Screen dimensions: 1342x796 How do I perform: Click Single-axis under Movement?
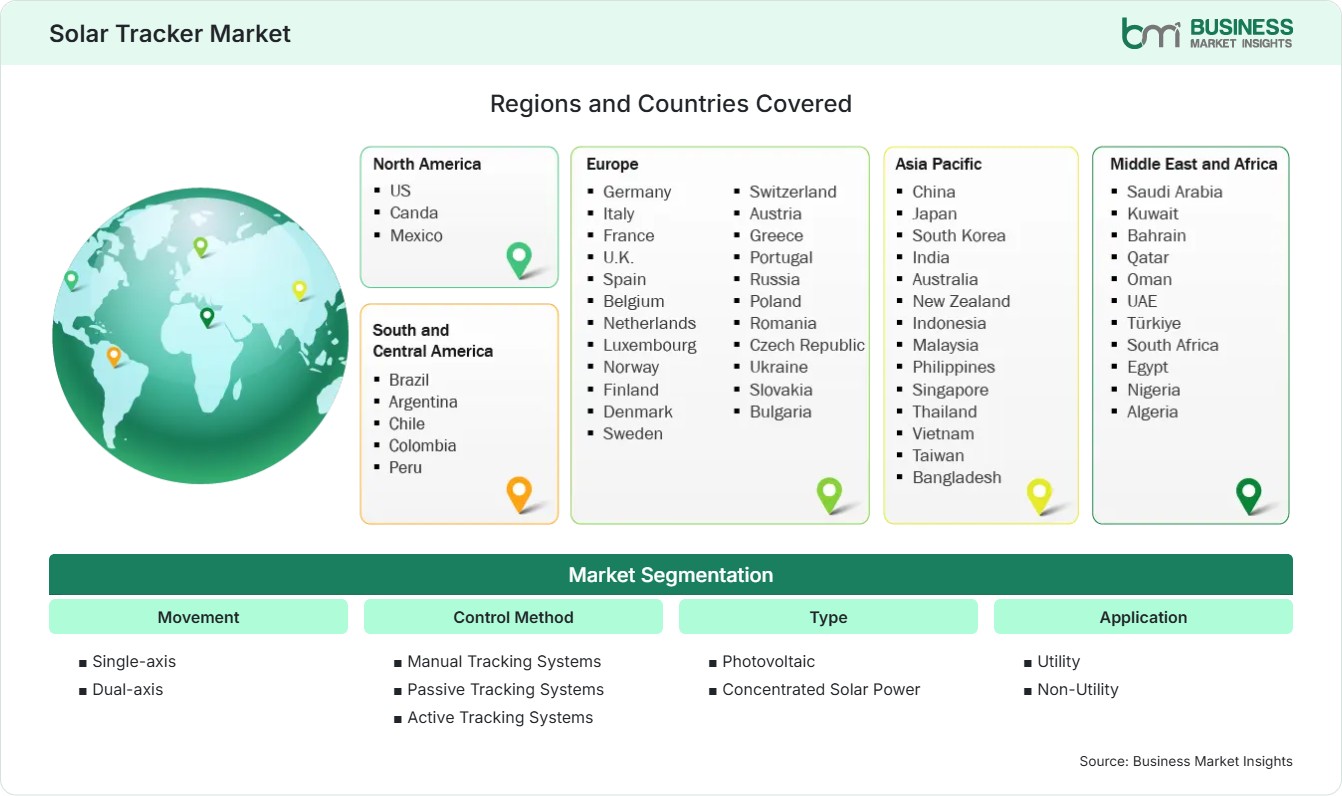click(x=134, y=661)
